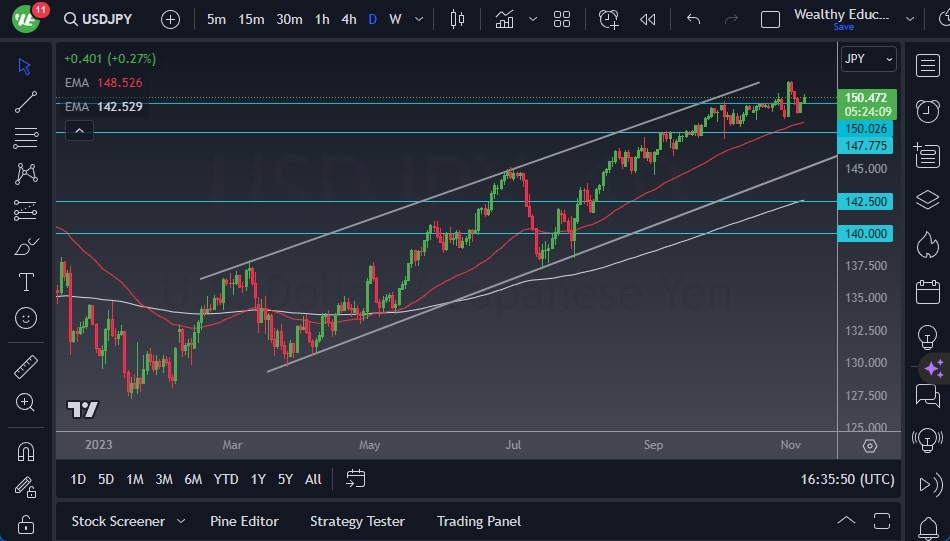This screenshot has height=541, width=950.
Task: Select the trend line drawing tool
Action: click(x=26, y=101)
